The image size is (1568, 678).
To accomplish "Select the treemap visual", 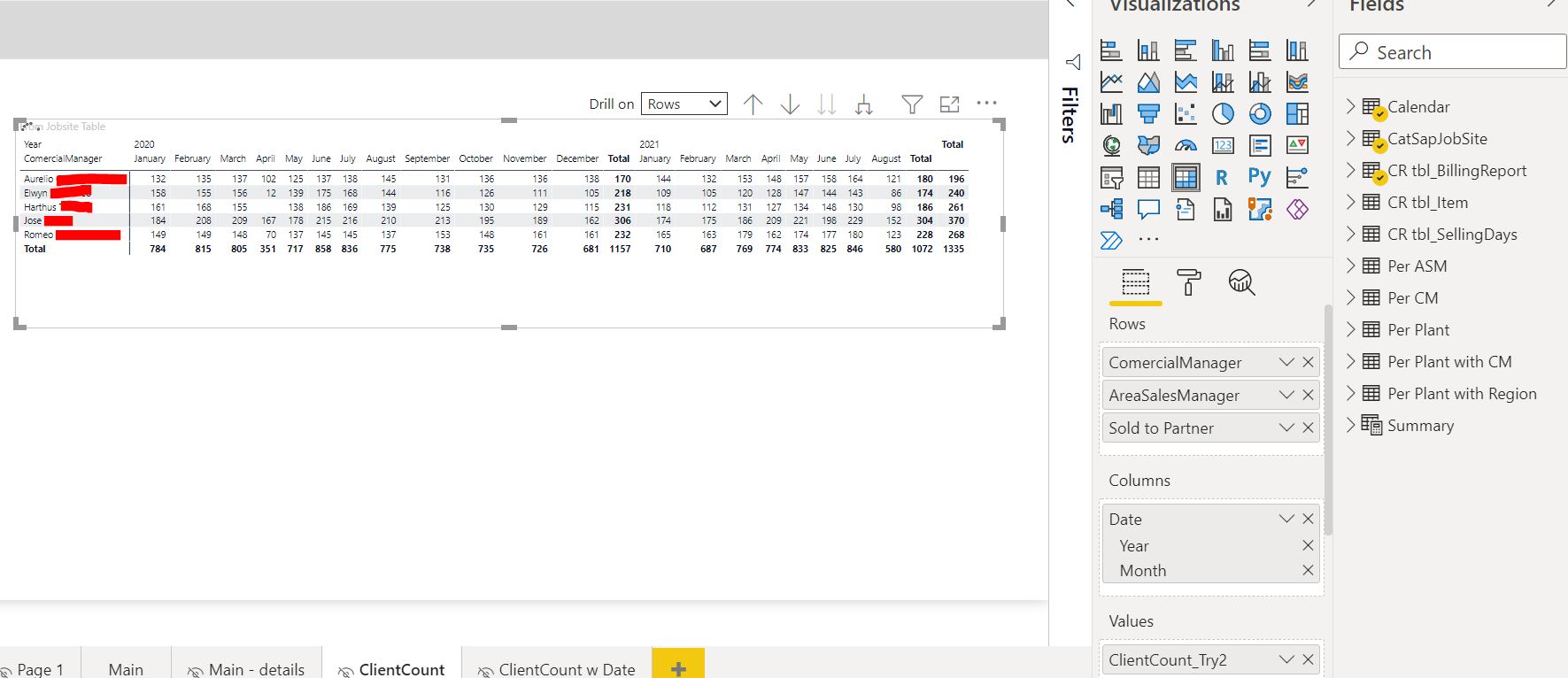I will tap(1297, 113).
